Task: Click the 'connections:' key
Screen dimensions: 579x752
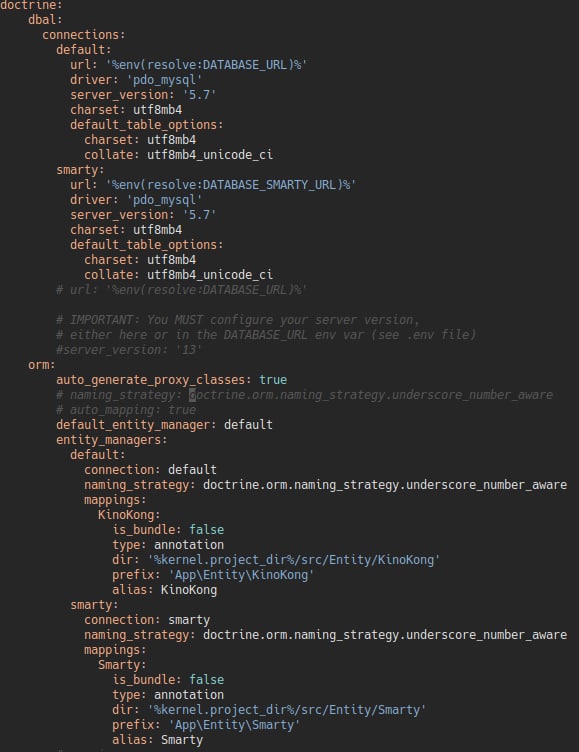Action: pyautogui.click(x=83, y=35)
